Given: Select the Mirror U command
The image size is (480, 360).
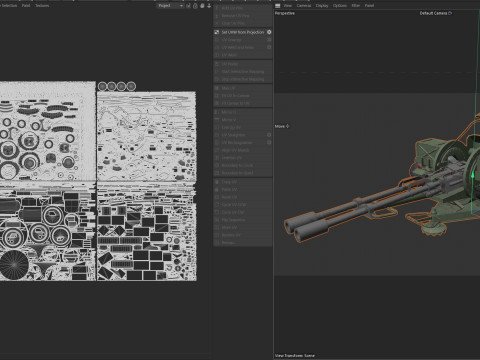Looking at the screenshot, I should coord(243,112).
